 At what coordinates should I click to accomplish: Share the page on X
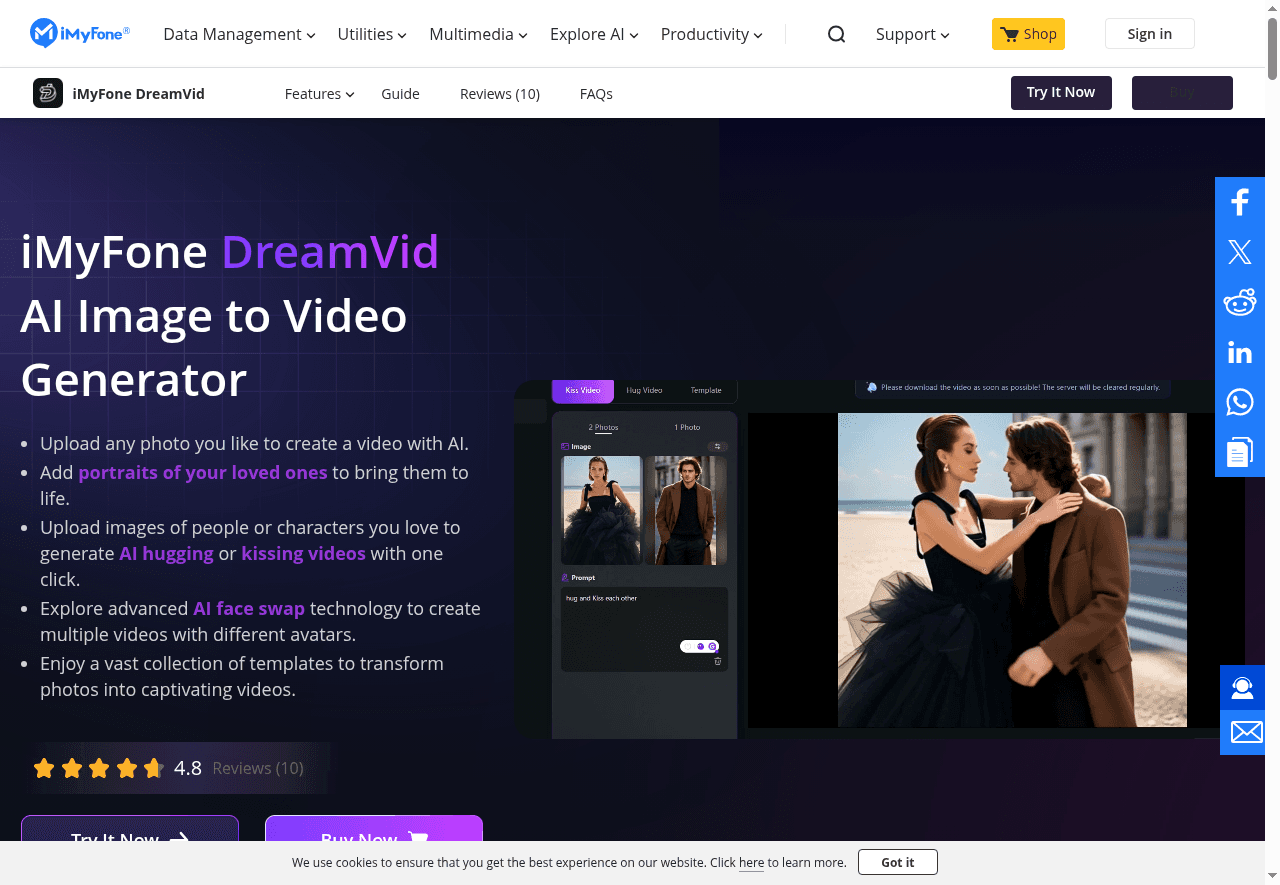(x=1240, y=251)
